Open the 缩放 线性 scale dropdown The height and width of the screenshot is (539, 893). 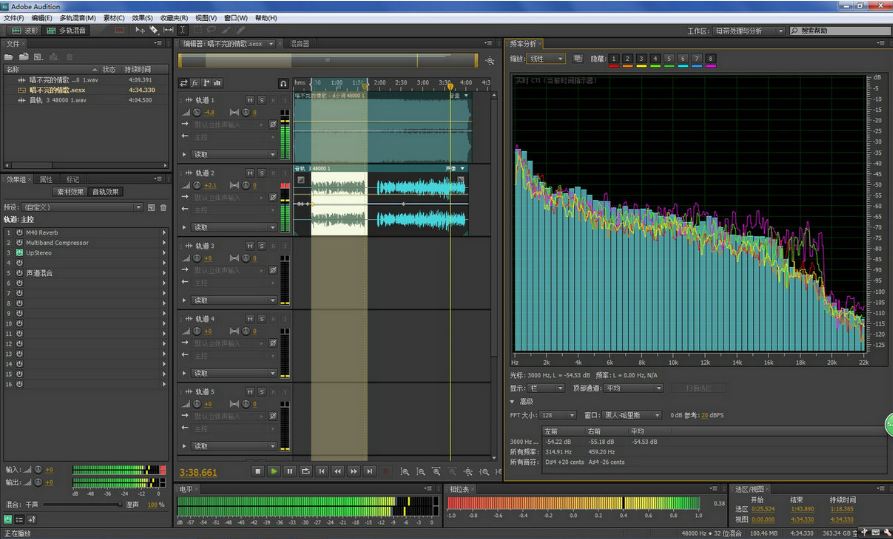(546, 59)
